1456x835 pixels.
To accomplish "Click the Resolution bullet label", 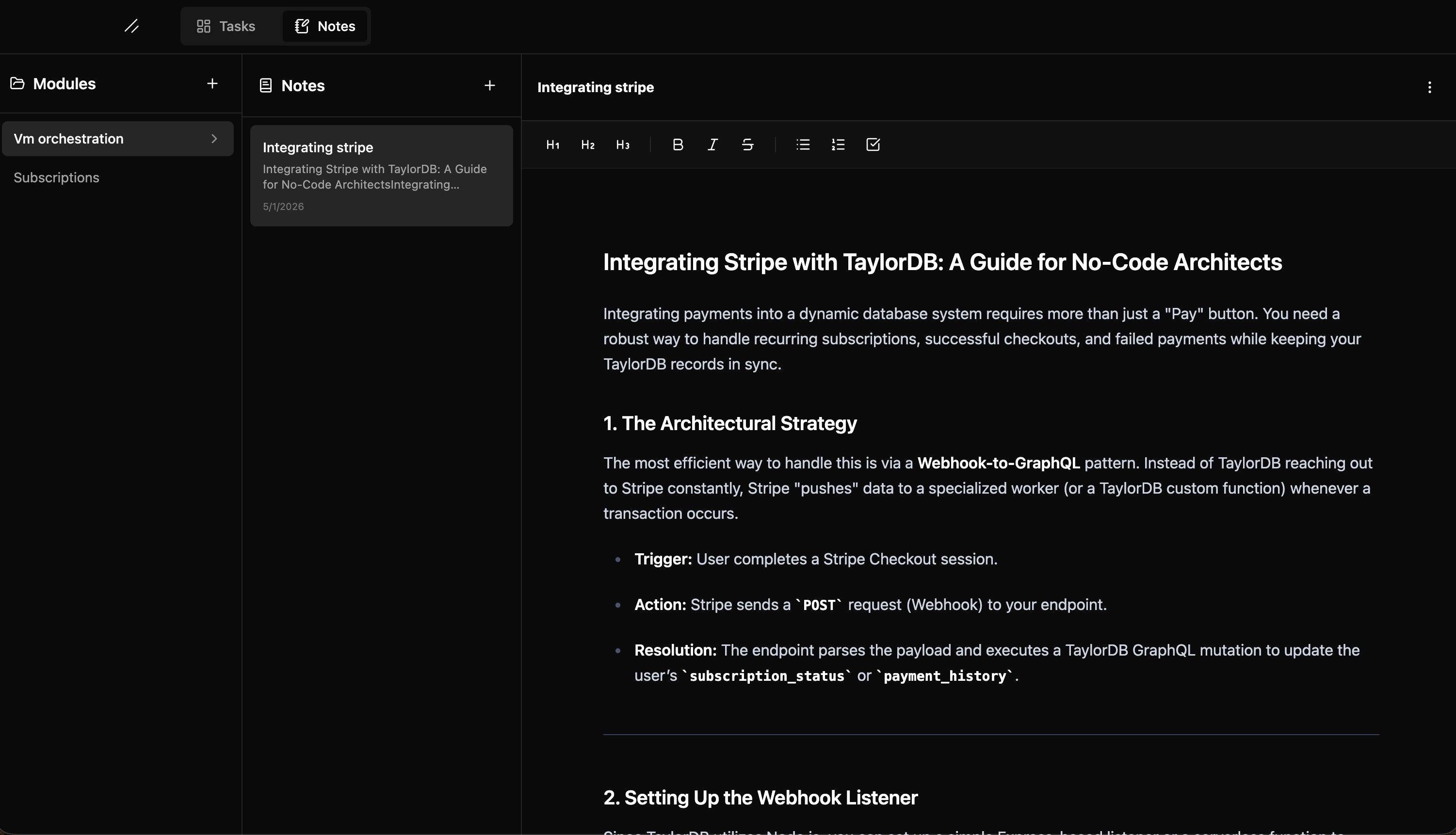I will point(675,650).
